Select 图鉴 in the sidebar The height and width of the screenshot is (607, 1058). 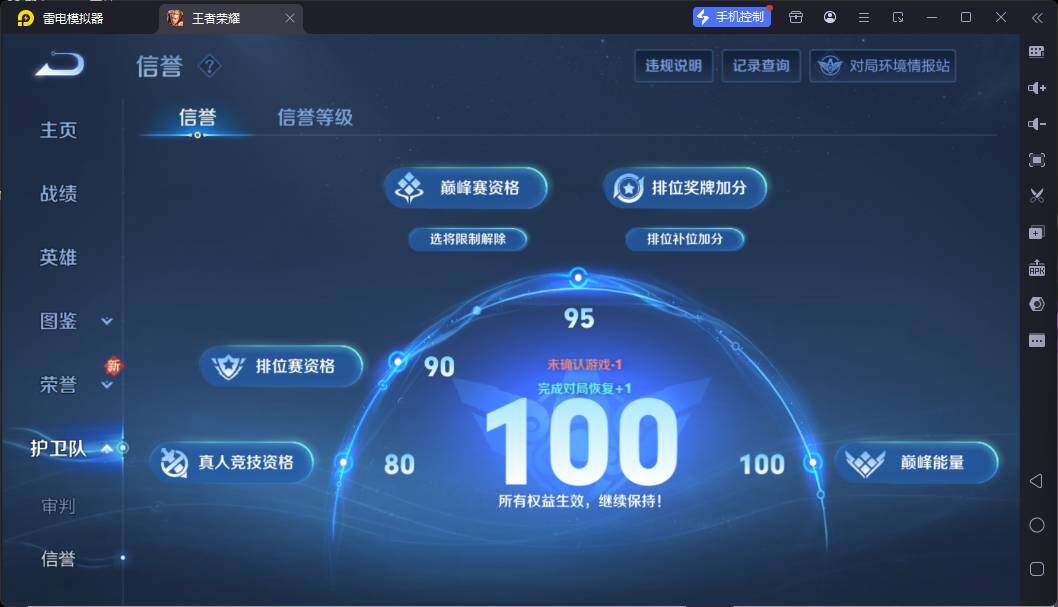[59, 321]
